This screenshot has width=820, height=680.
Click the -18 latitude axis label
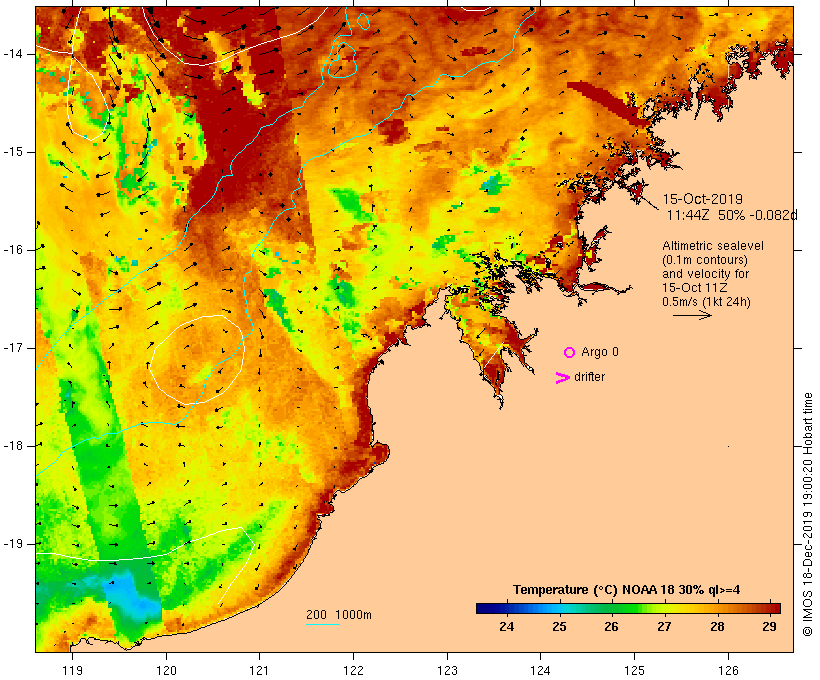[x=13, y=446]
